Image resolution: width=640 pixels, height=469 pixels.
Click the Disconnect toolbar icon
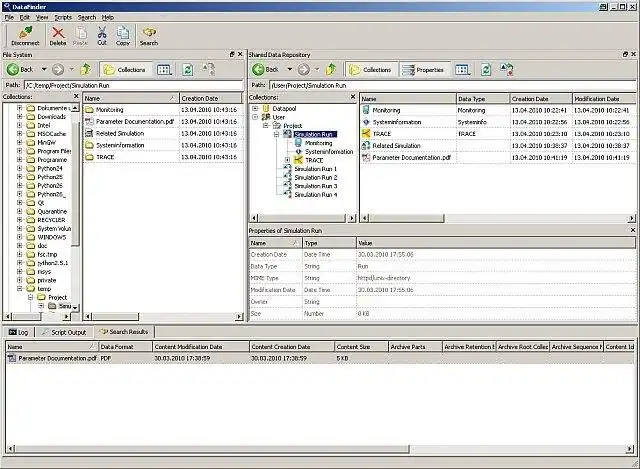point(25,36)
